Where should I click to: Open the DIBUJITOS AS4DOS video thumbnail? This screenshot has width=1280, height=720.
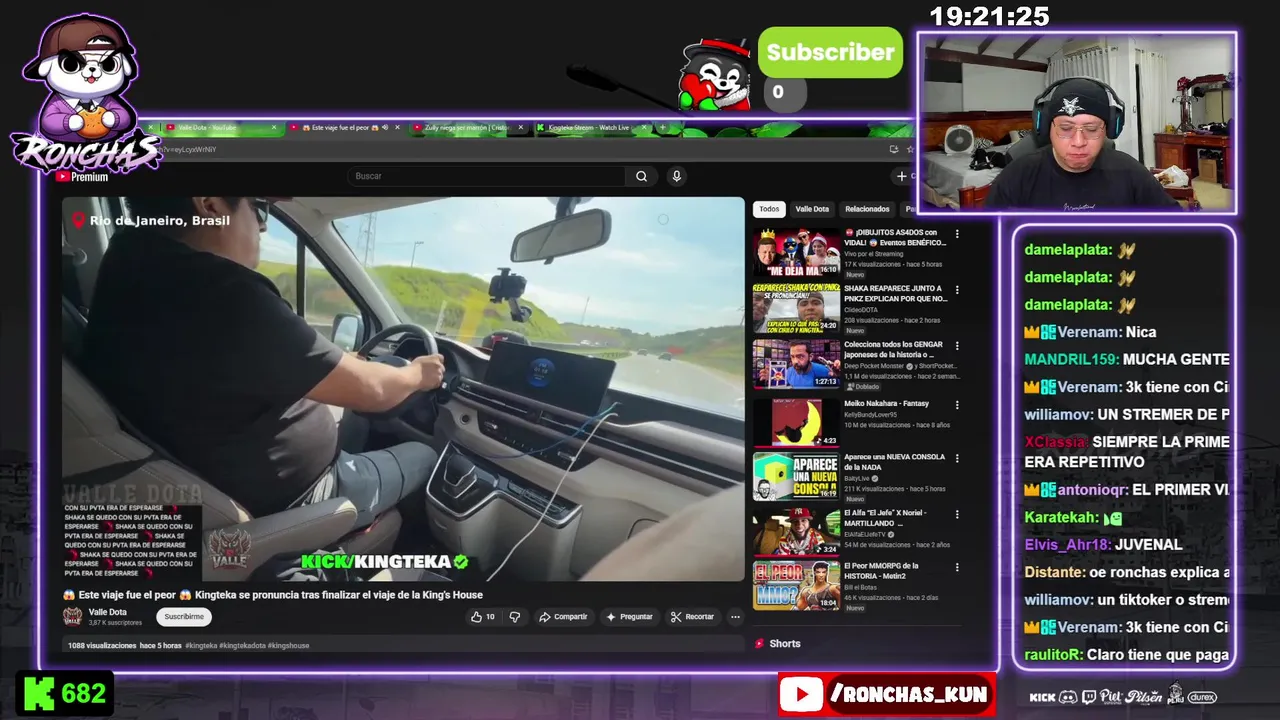click(x=796, y=252)
